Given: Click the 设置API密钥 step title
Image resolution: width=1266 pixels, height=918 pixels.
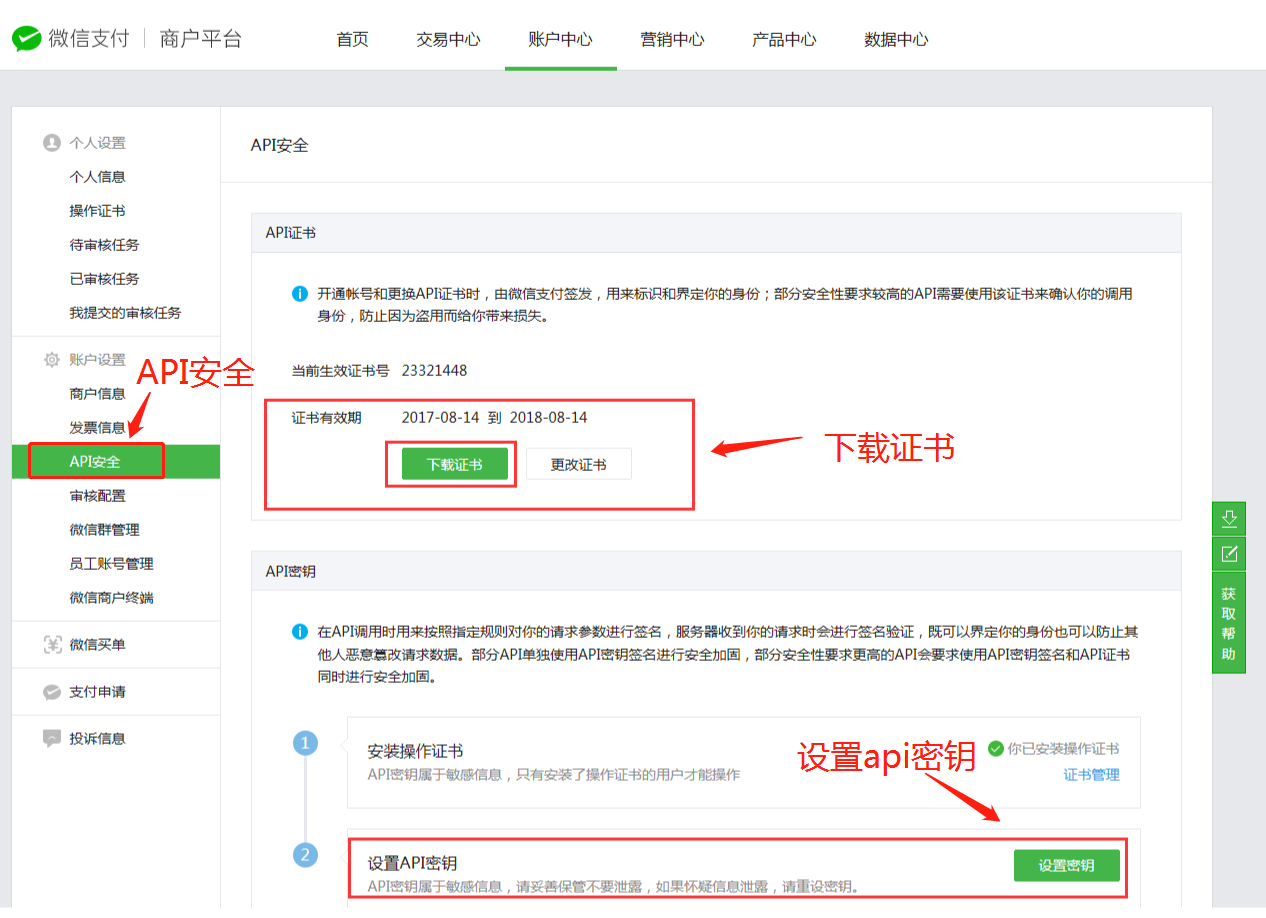Looking at the screenshot, I should [x=412, y=864].
